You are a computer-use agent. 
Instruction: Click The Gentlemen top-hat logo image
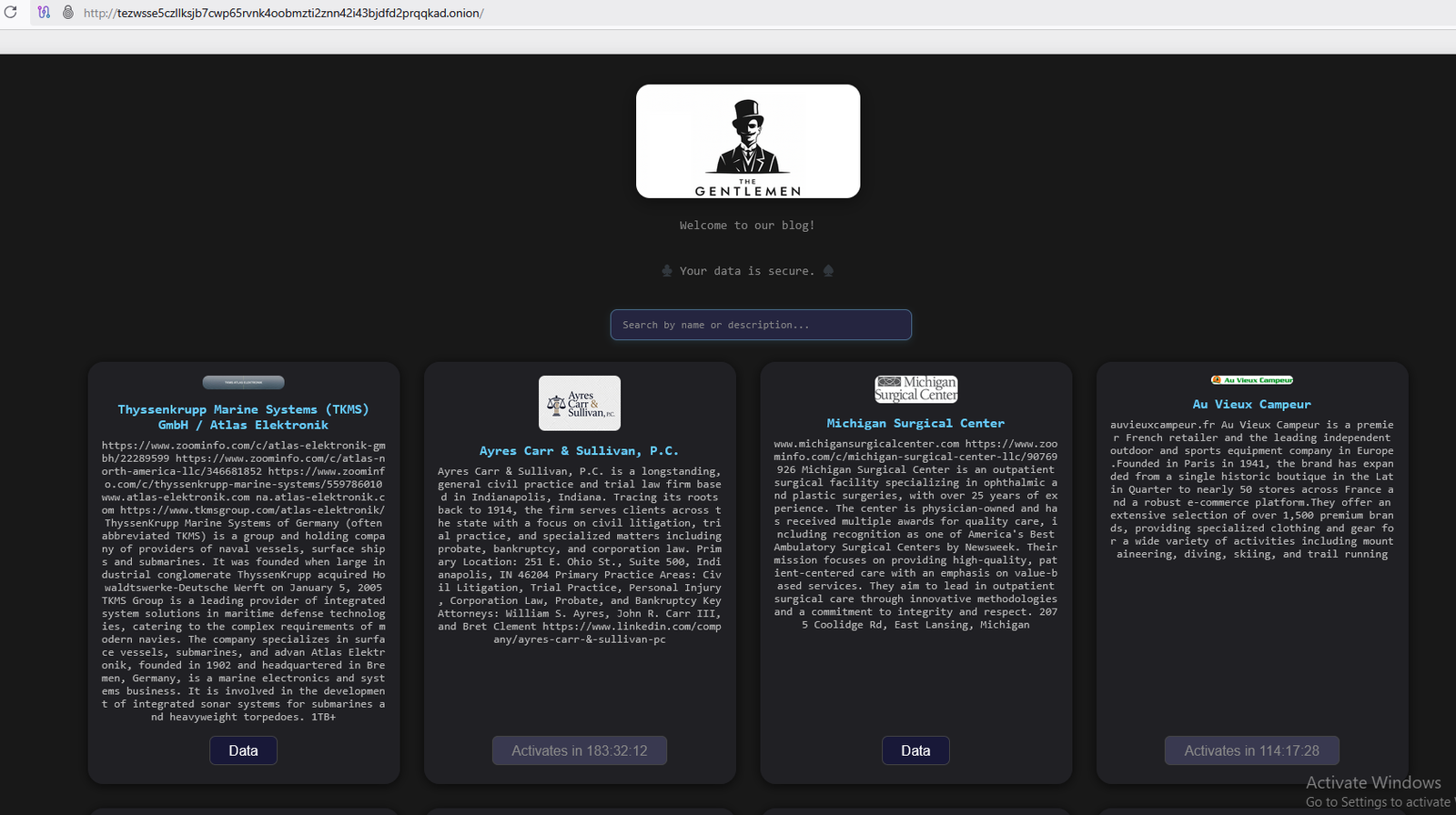(748, 141)
